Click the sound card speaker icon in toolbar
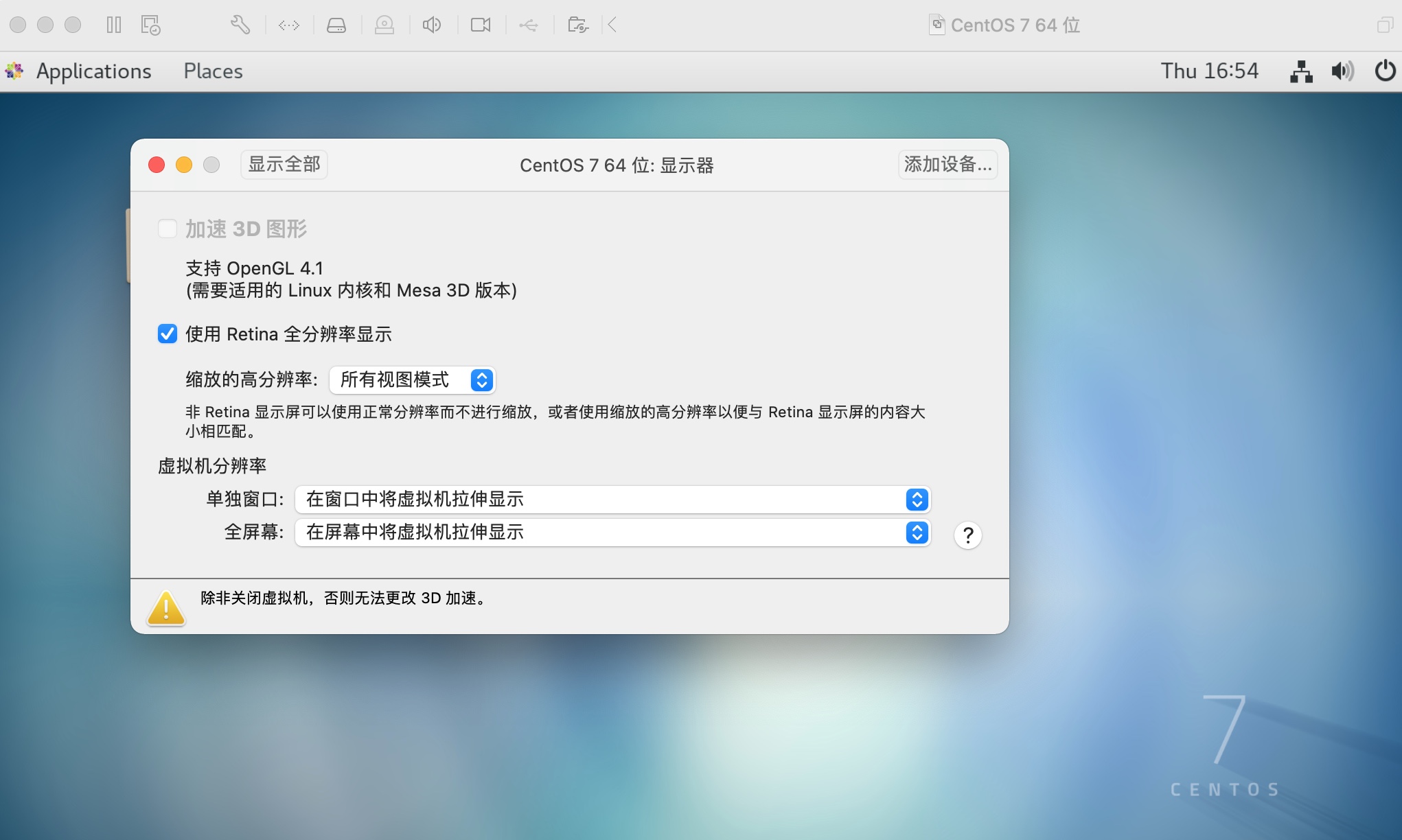 pos(432,25)
